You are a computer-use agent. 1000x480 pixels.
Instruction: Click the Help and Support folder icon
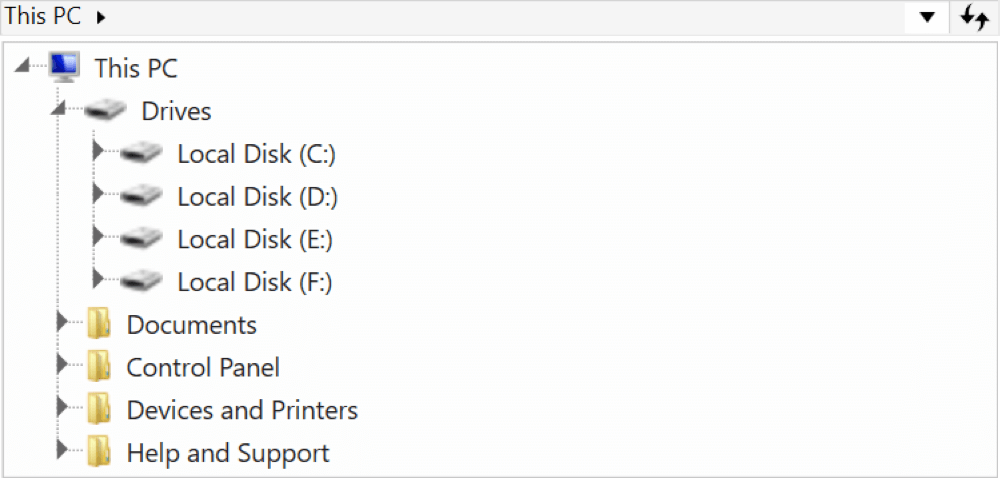point(98,453)
